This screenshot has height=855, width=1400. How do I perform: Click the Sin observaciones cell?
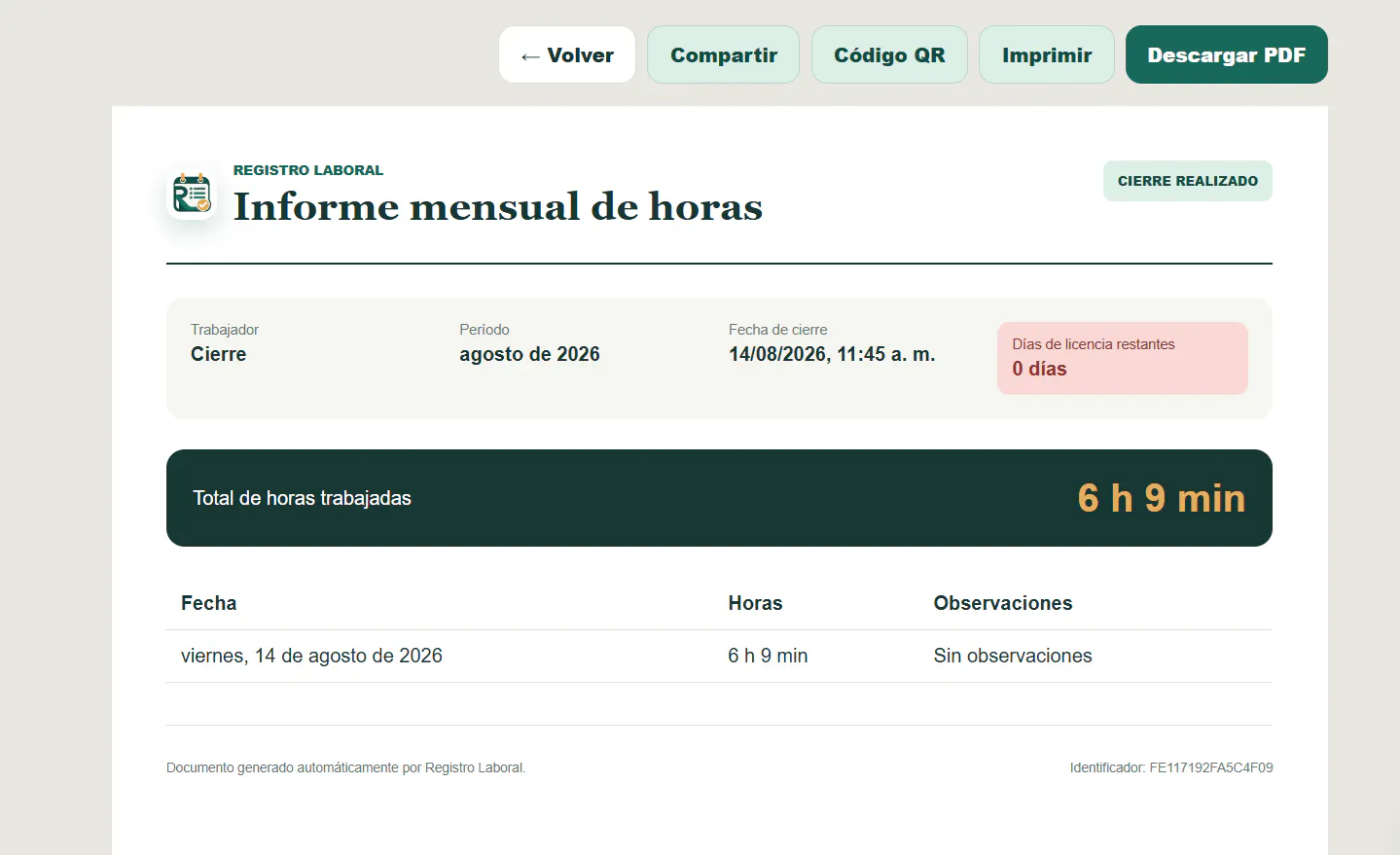1012,656
